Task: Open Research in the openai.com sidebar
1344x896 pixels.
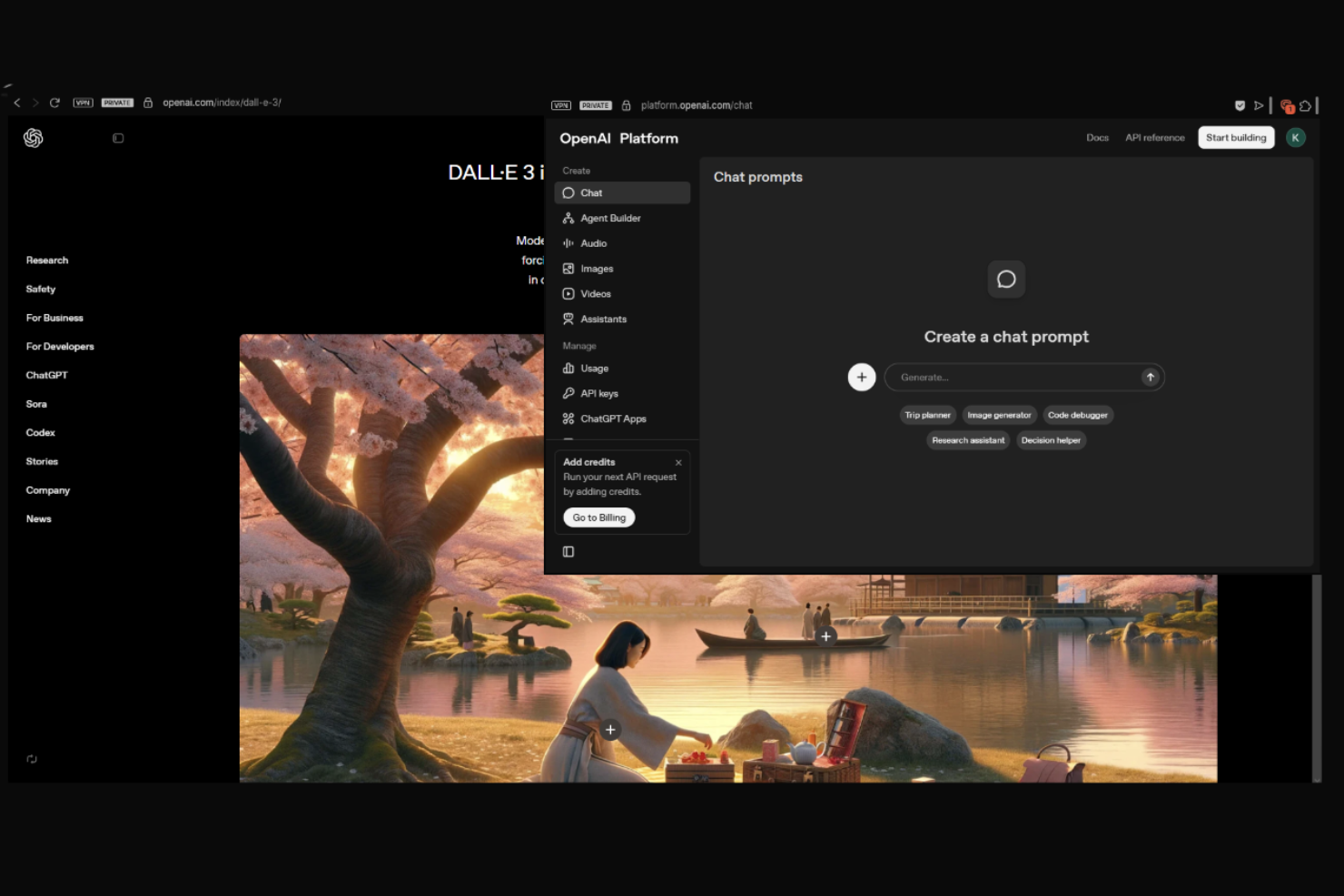Action: coord(47,261)
